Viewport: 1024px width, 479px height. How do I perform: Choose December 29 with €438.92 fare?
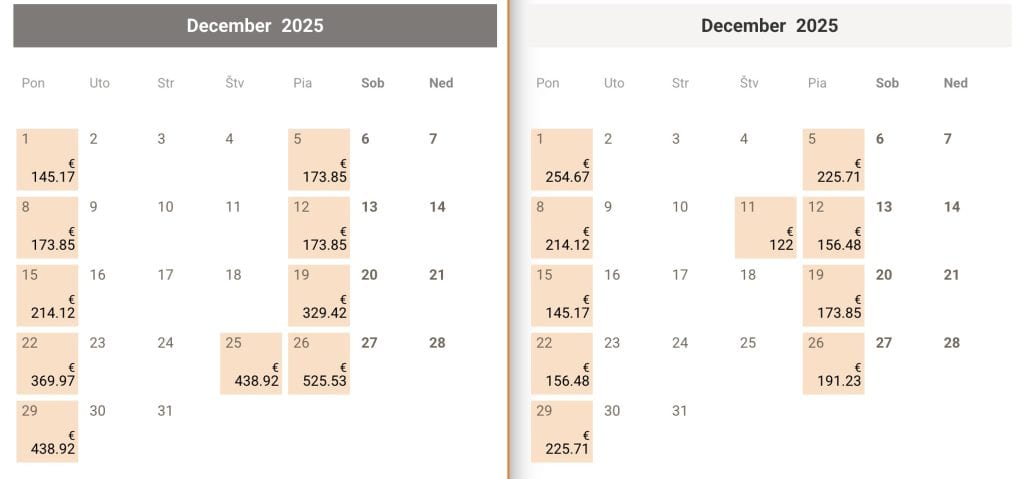click(47, 431)
